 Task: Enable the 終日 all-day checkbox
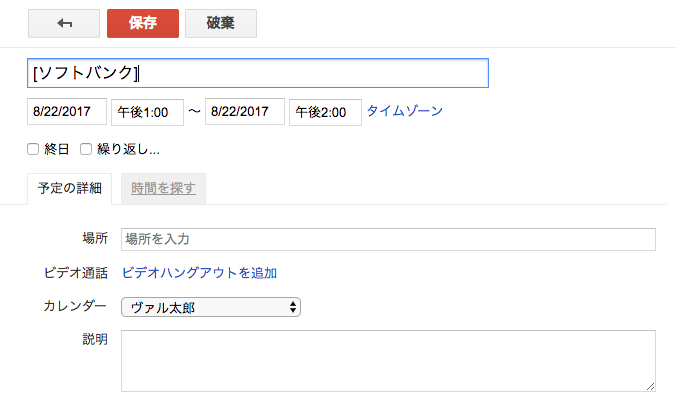33,149
